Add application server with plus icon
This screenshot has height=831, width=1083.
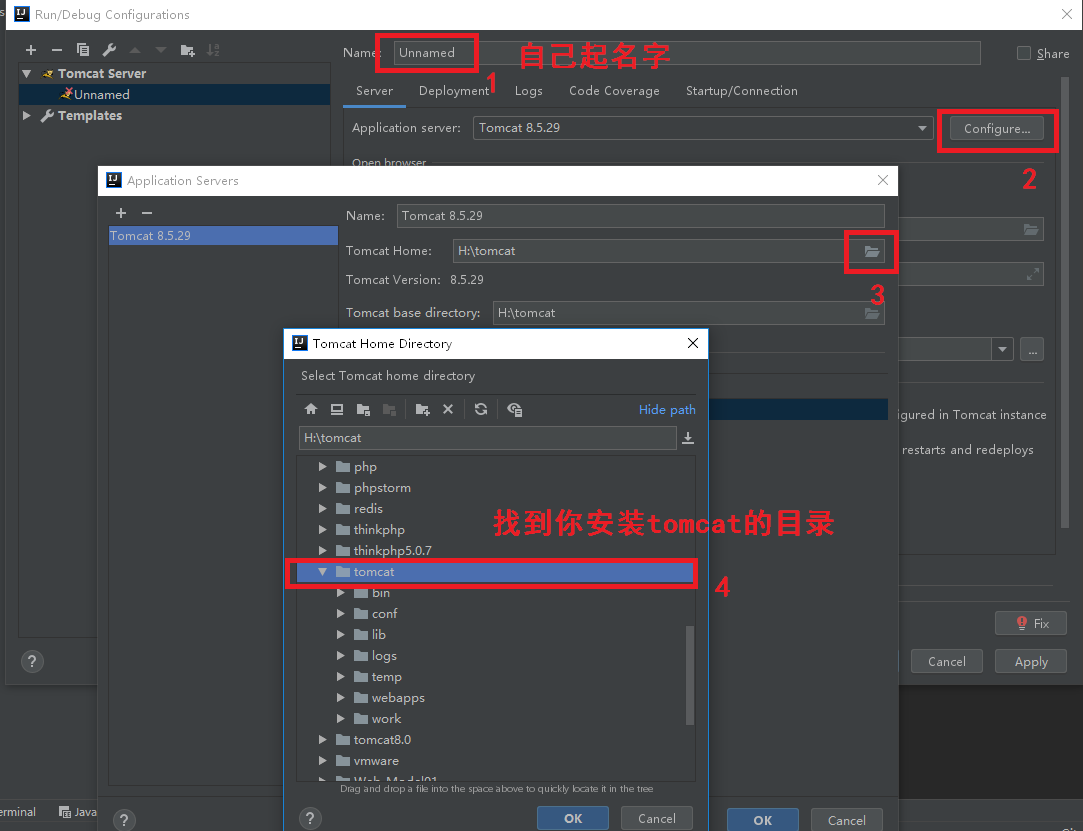[121, 213]
